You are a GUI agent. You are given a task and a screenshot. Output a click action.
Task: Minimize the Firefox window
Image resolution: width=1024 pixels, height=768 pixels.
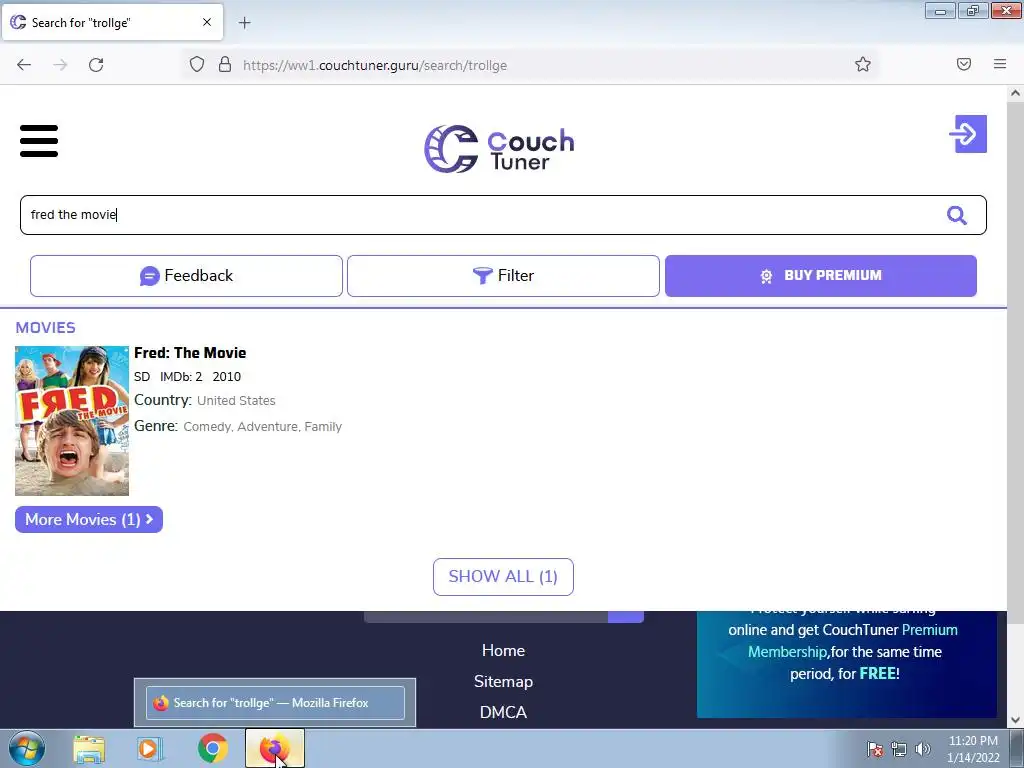click(940, 10)
